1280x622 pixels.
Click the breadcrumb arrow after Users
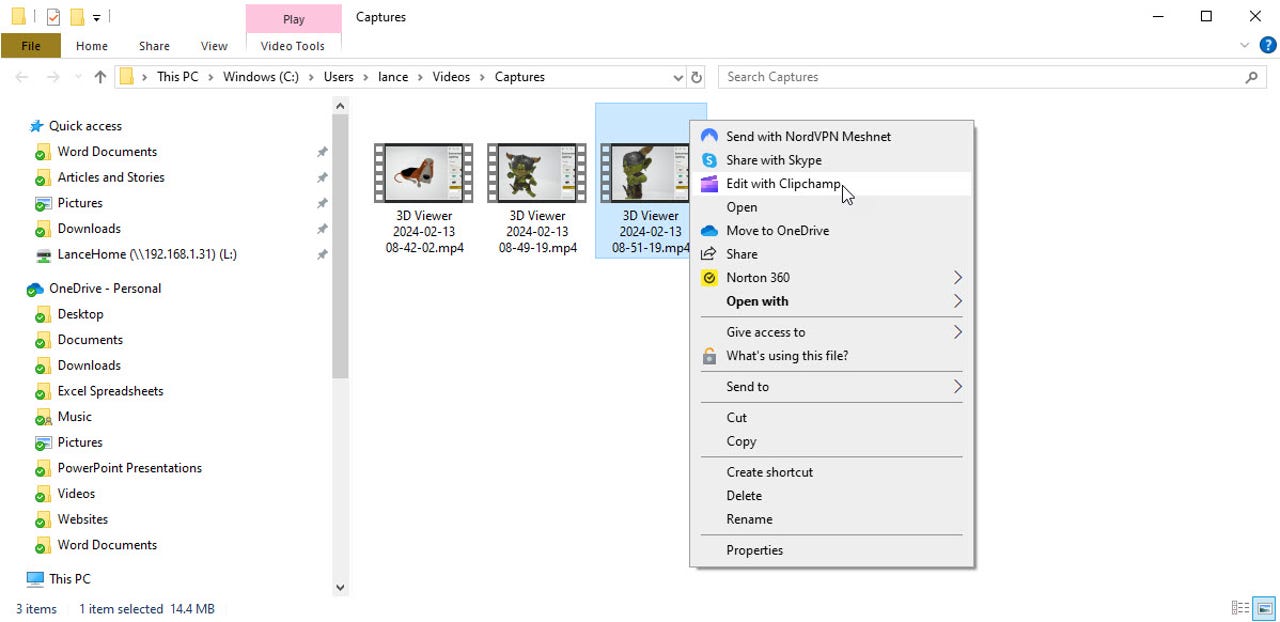[x=366, y=77]
